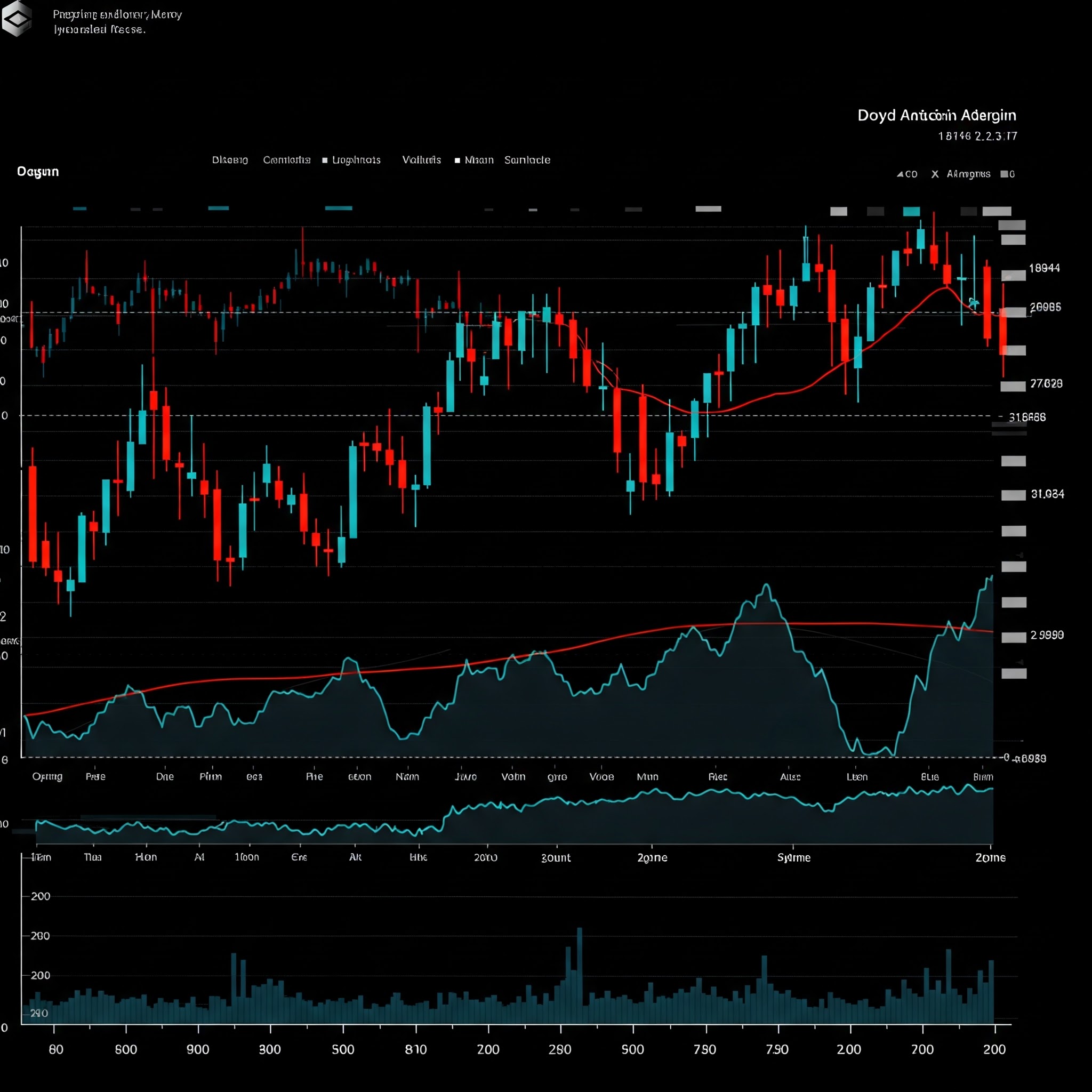Image resolution: width=1092 pixels, height=1092 pixels.
Task: Click the triangle CO icon
Action: [x=901, y=174]
